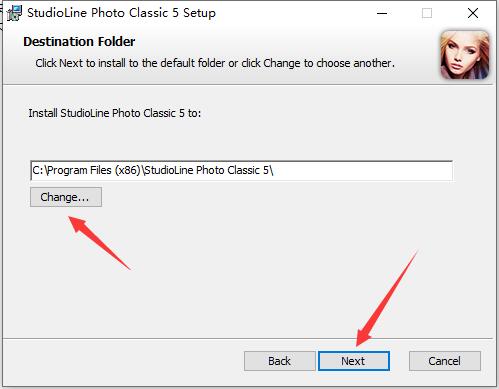Cancel the StudioLine installation

(x=445, y=361)
